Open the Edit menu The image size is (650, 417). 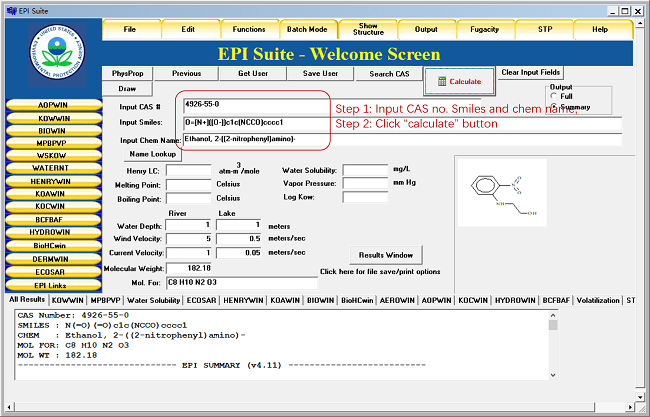click(x=188, y=29)
